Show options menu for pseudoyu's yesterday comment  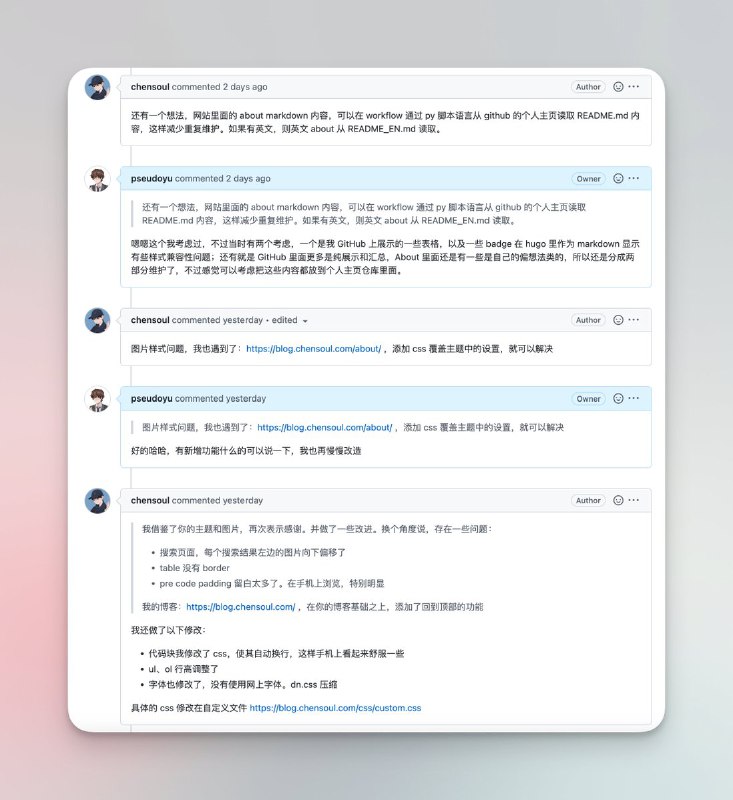click(x=634, y=399)
